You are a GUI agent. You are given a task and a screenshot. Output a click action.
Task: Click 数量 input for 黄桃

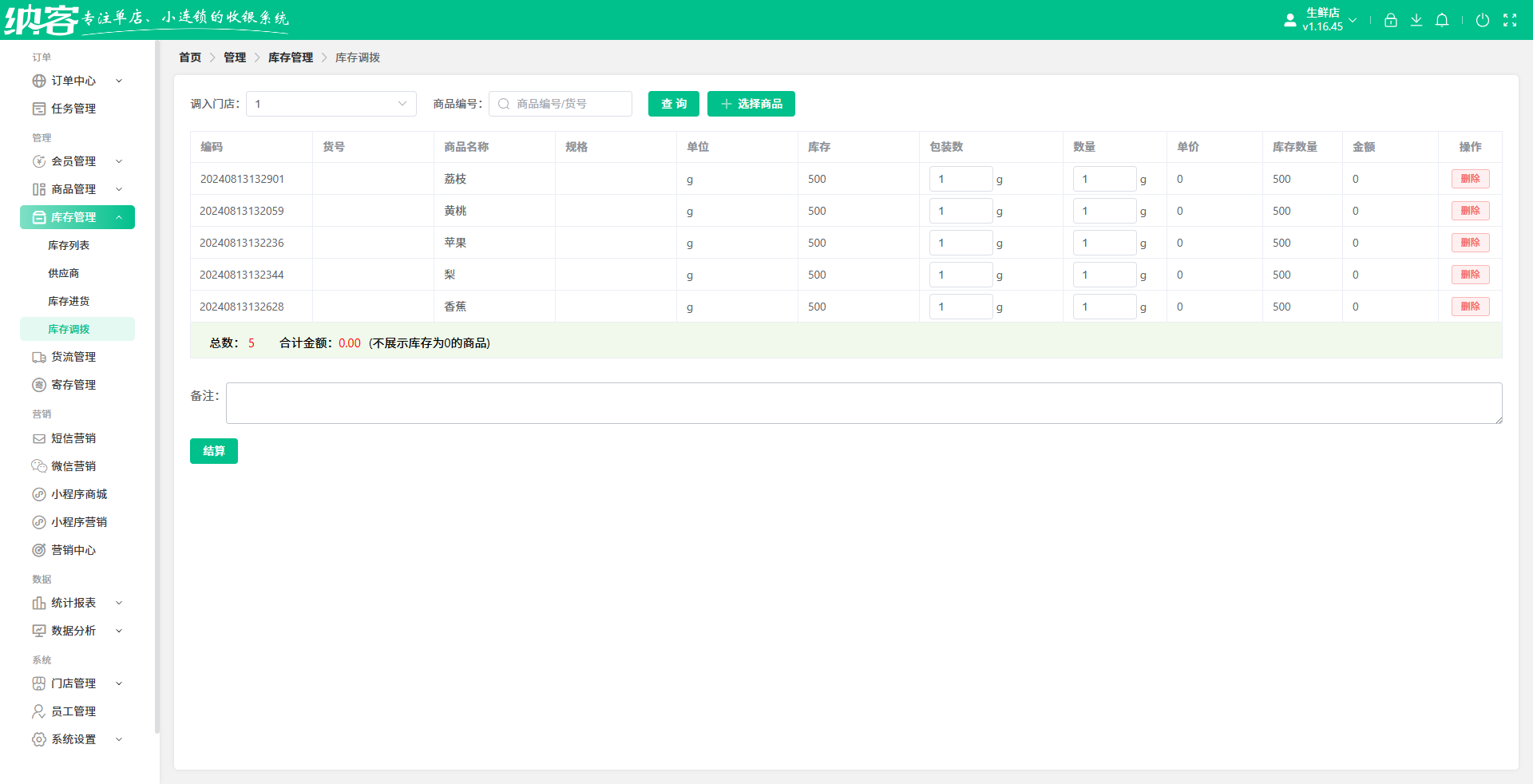pyautogui.click(x=1105, y=211)
